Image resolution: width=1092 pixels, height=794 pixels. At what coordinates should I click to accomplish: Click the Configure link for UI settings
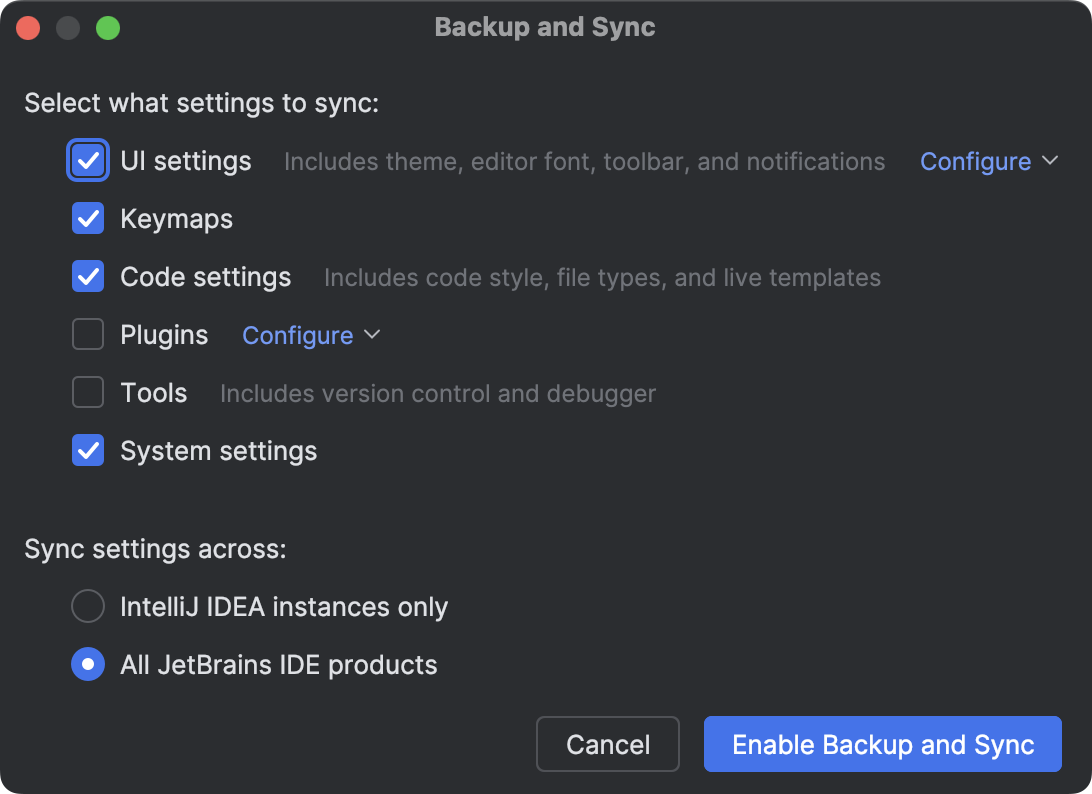point(975,161)
